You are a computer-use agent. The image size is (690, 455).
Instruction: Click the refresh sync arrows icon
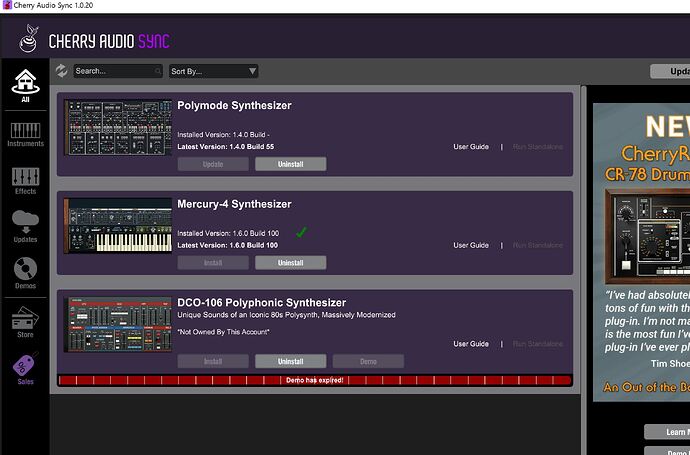coord(62,71)
